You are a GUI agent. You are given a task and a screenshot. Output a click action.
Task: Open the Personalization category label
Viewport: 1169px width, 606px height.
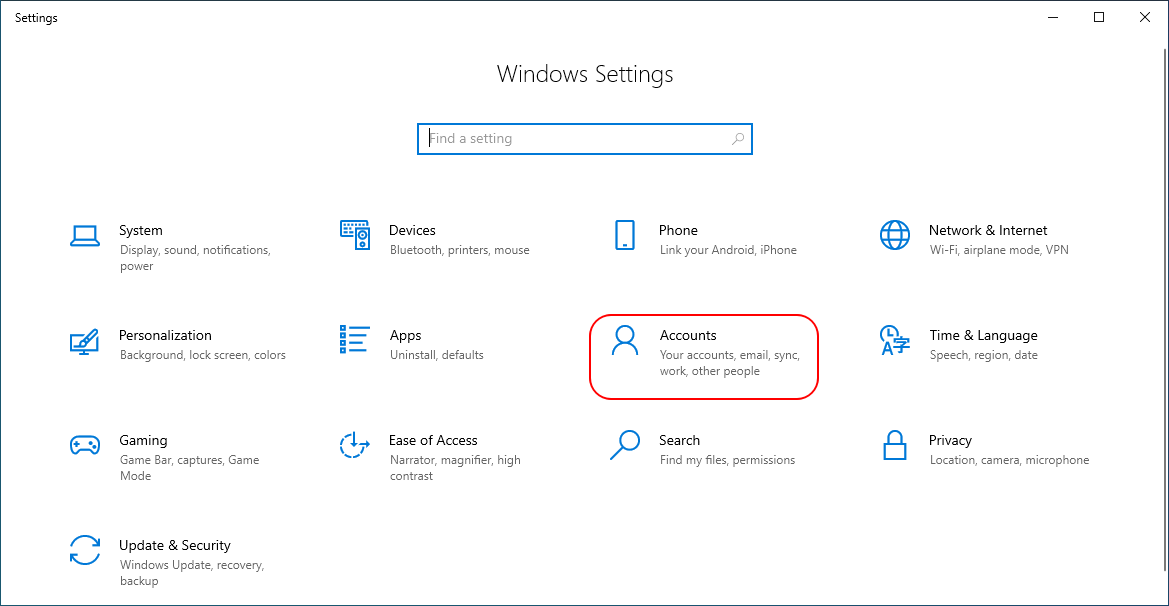[x=165, y=335]
